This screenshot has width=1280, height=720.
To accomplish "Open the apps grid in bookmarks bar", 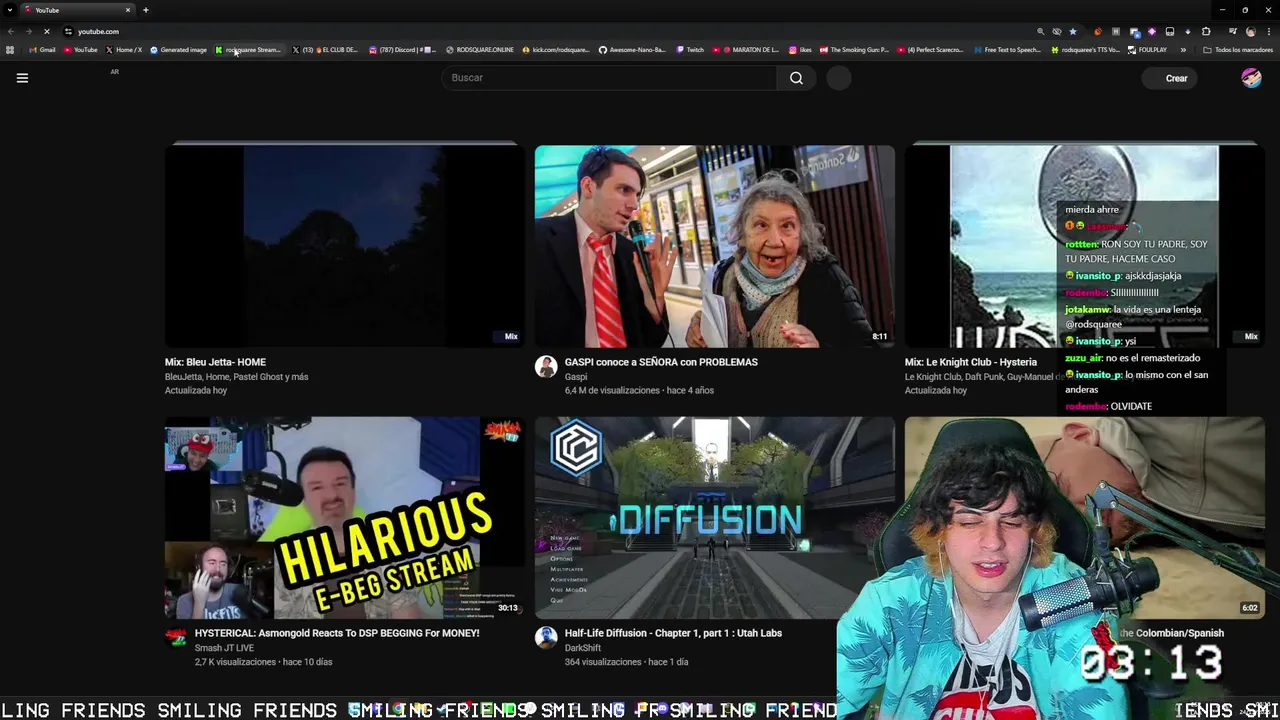I will point(10,50).
